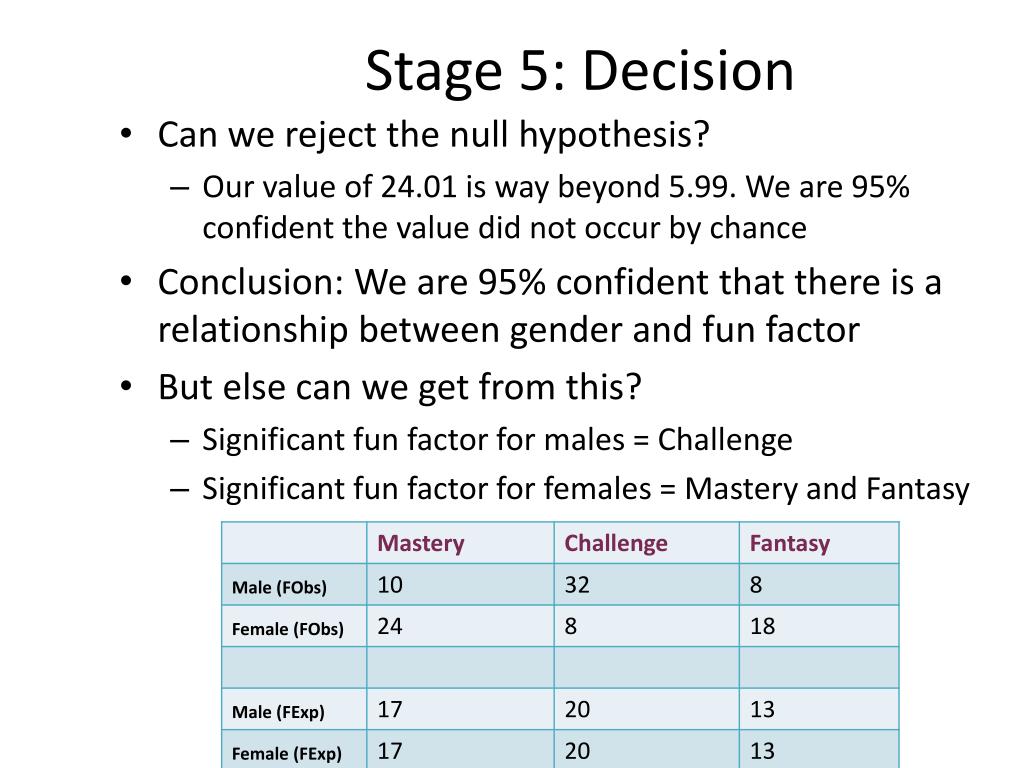Select the Female observed Mastery value 24
1024x768 pixels.
click(390, 626)
